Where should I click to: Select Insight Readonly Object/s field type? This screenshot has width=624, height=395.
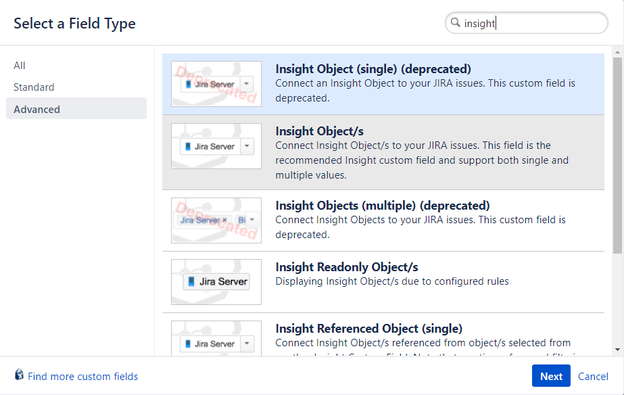(x=383, y=282)
